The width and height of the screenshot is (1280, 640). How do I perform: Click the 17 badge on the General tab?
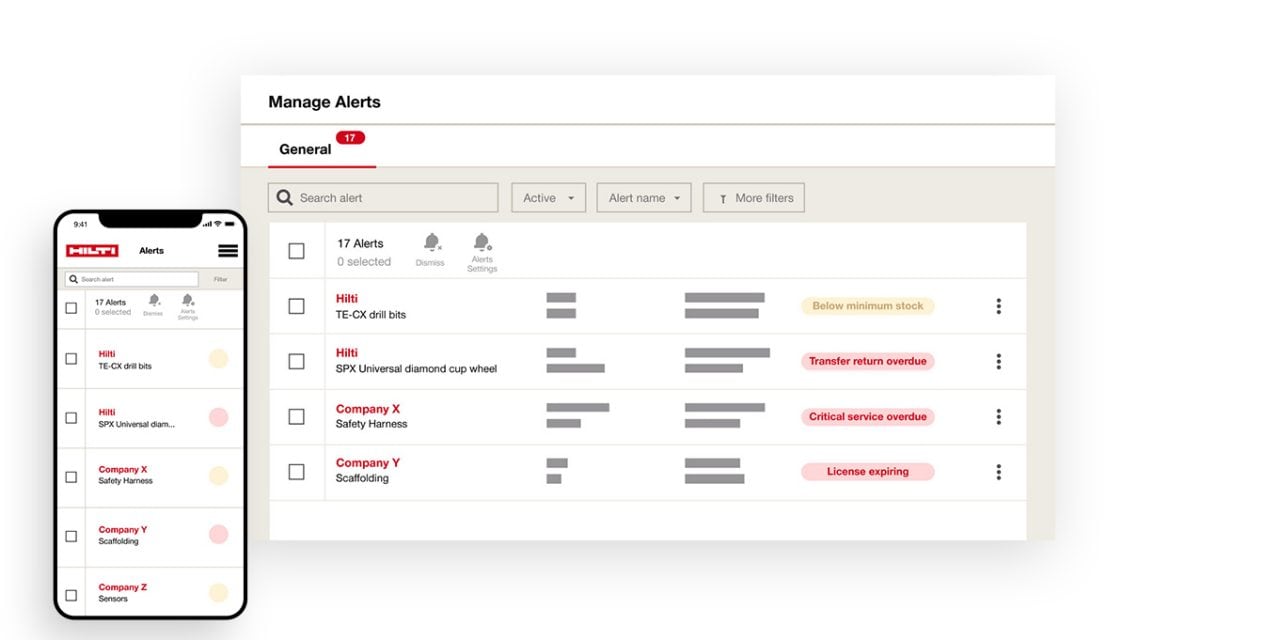[x=350, y=137]
